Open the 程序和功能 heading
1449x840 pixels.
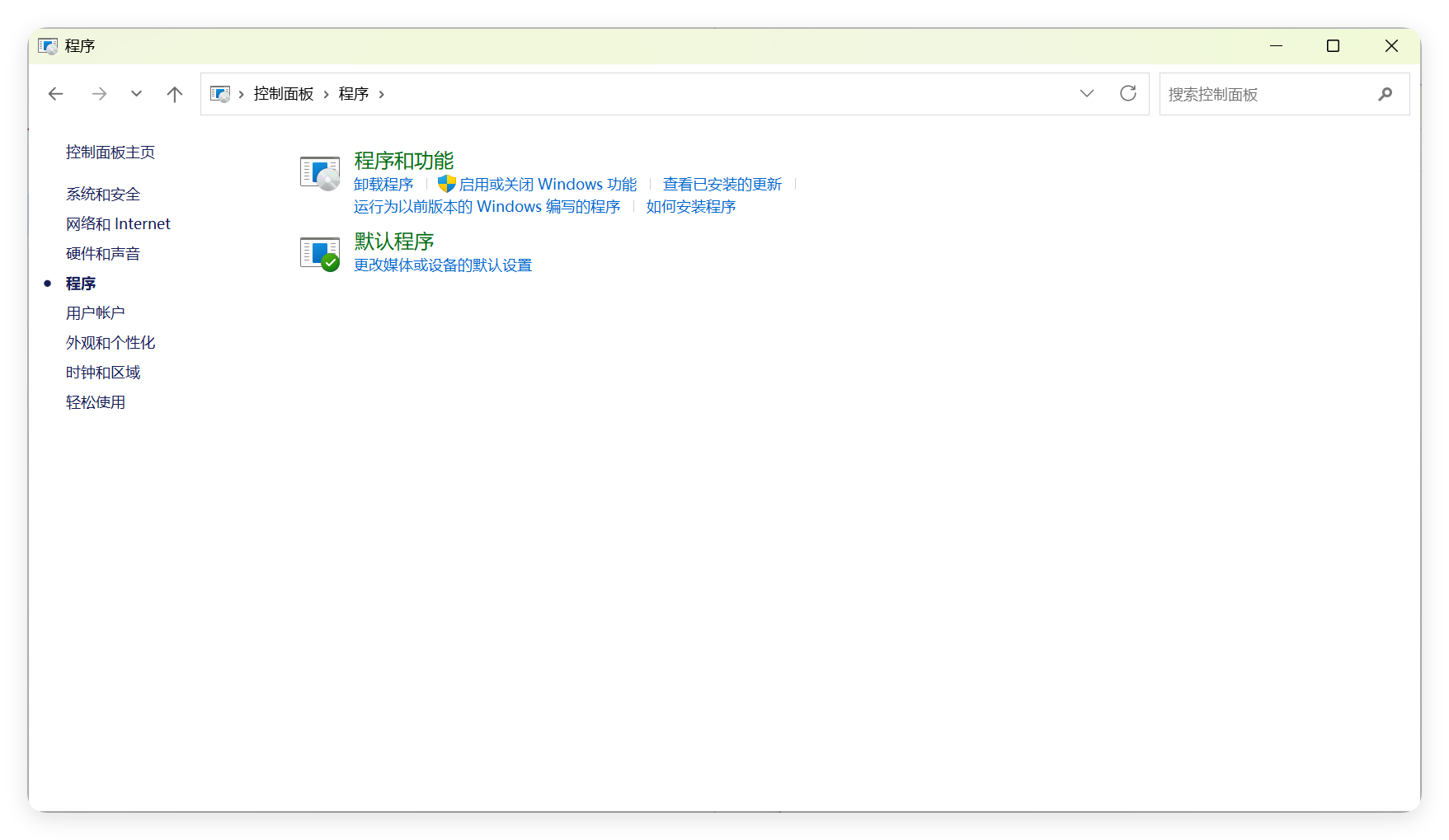[x=404, y=161]
